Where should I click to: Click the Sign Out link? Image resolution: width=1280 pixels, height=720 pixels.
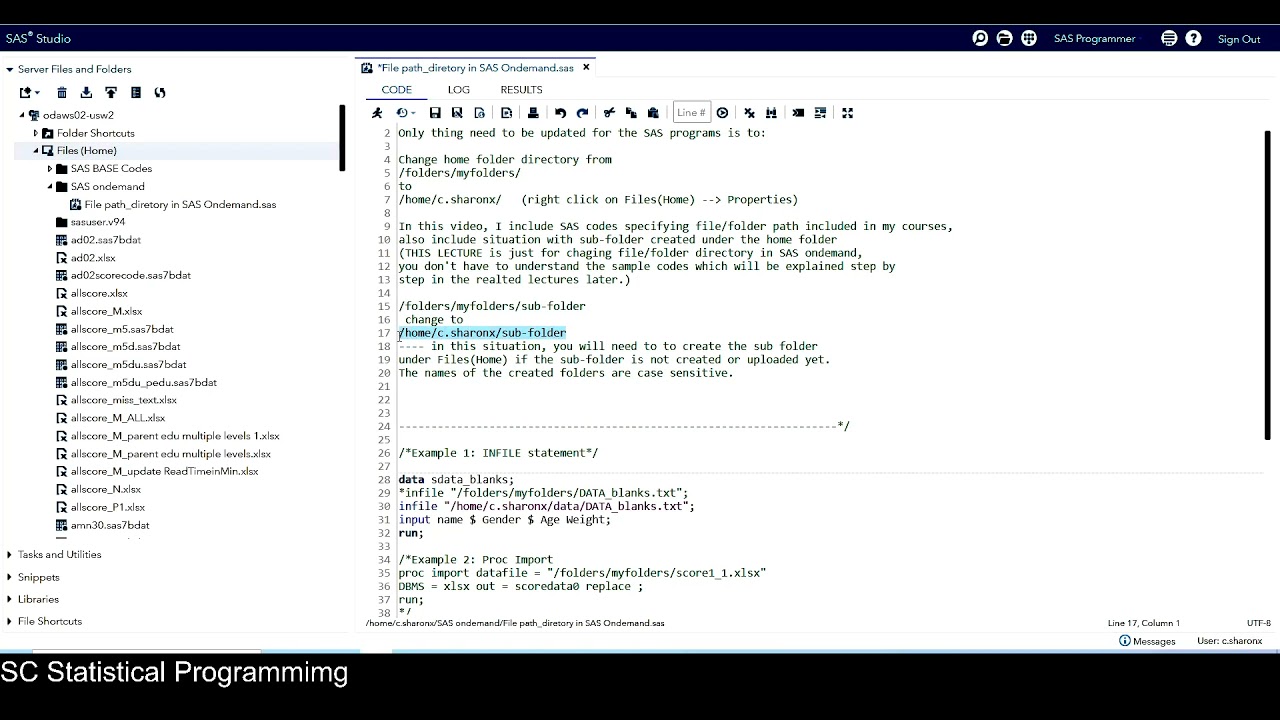point(1239,39)
